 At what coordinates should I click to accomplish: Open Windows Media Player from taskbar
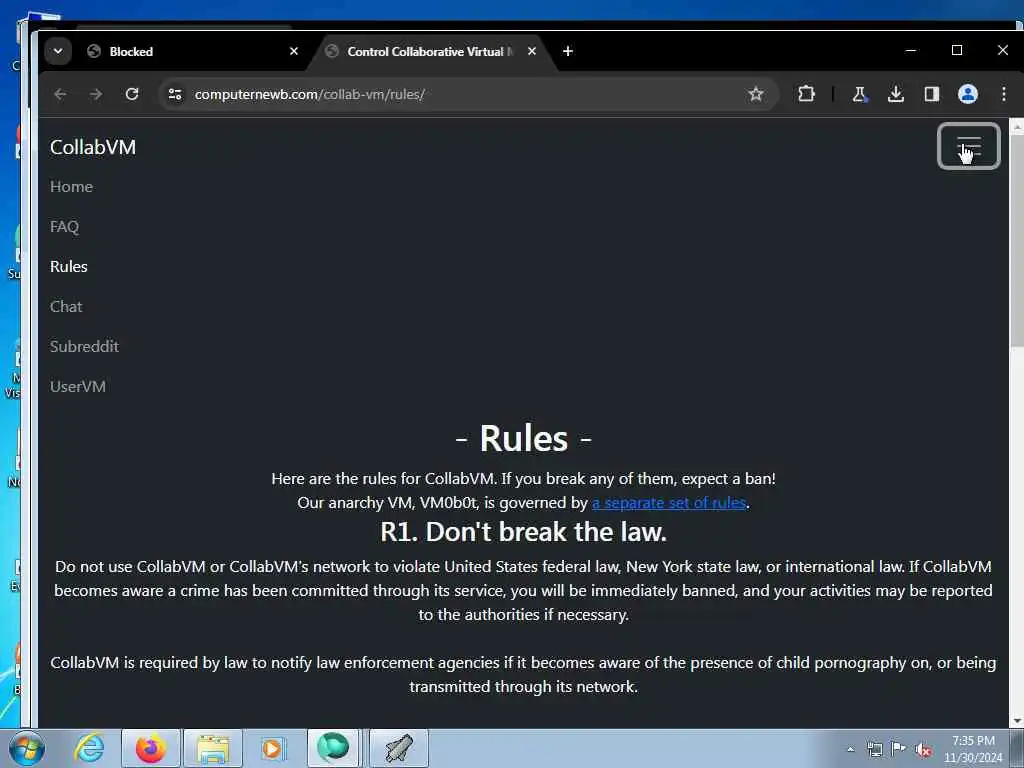(273, 748)
